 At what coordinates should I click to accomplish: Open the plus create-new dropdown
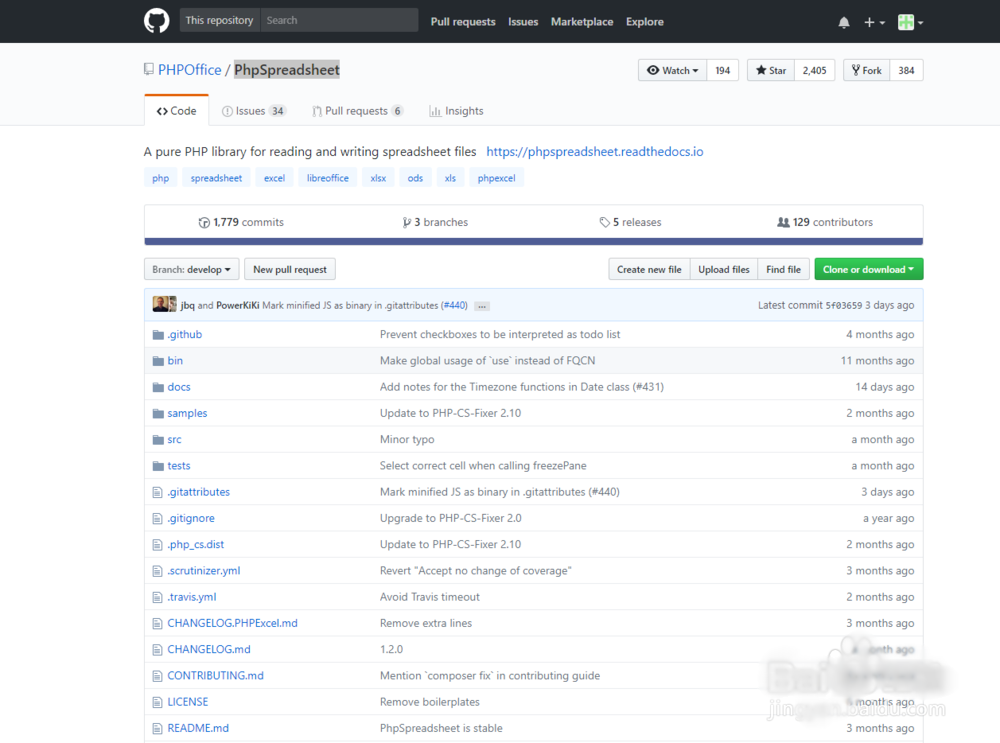coord(874,22)
